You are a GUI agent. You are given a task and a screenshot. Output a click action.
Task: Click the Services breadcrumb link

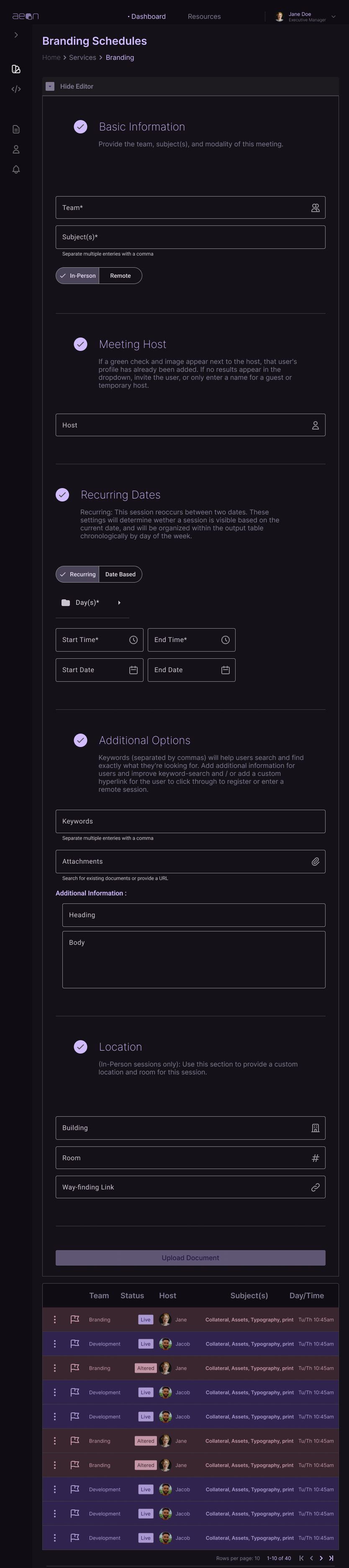coord(82,57)
